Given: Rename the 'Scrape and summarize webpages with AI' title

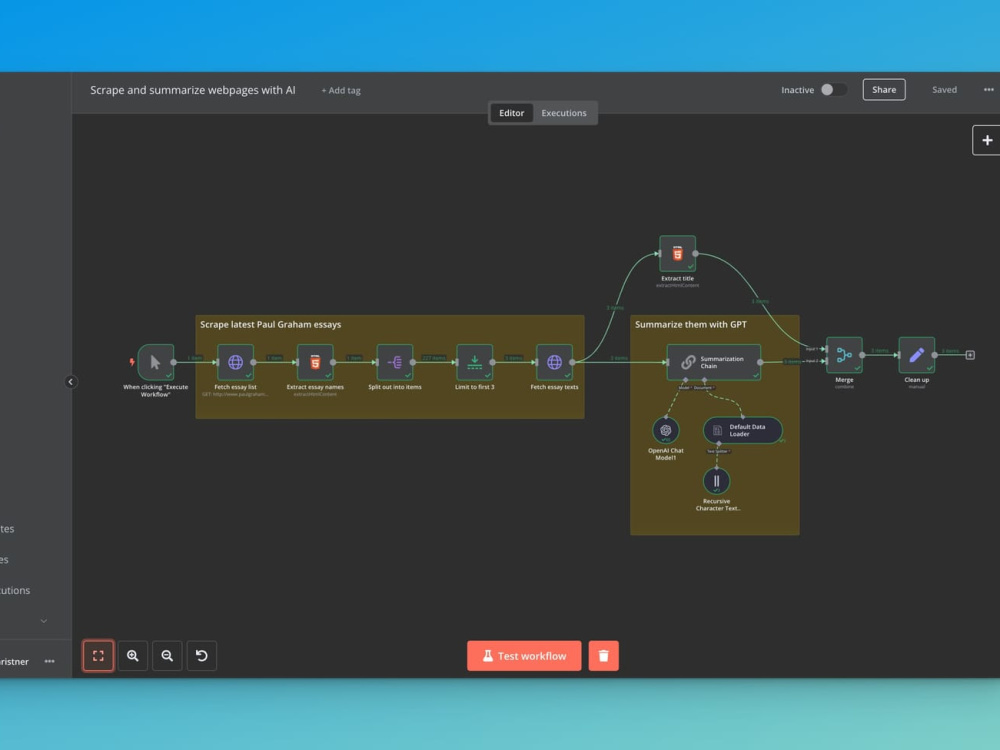Looking at the screenshot, I should point(193,90).
